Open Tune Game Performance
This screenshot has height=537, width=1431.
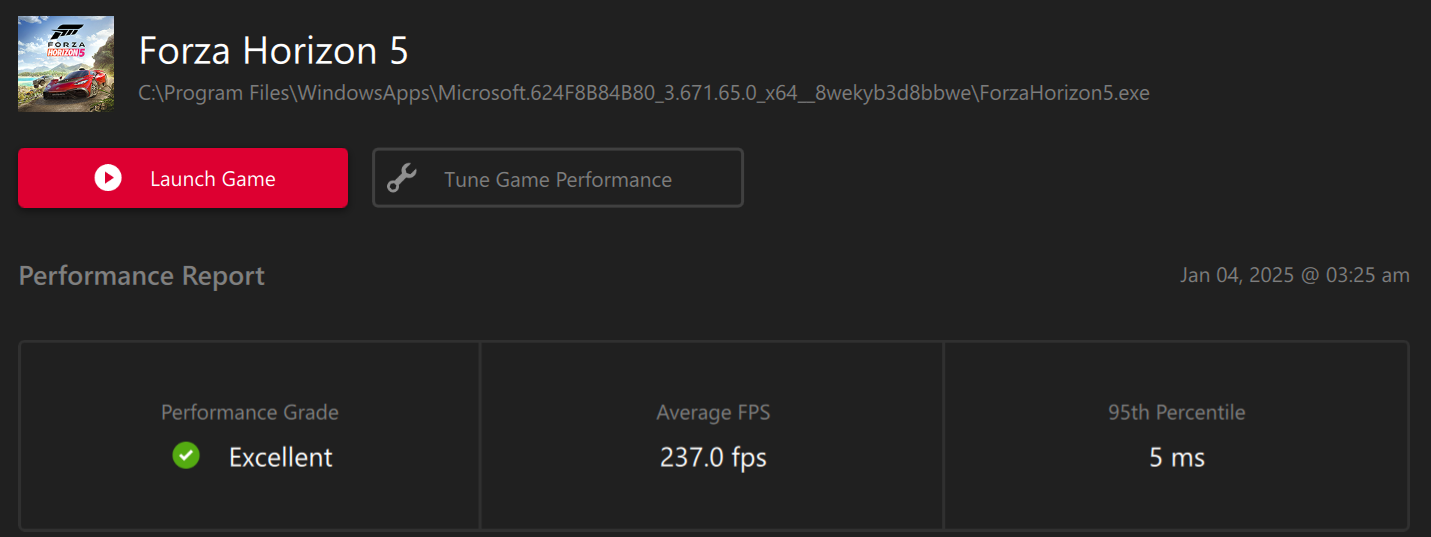tap(558, 178)
